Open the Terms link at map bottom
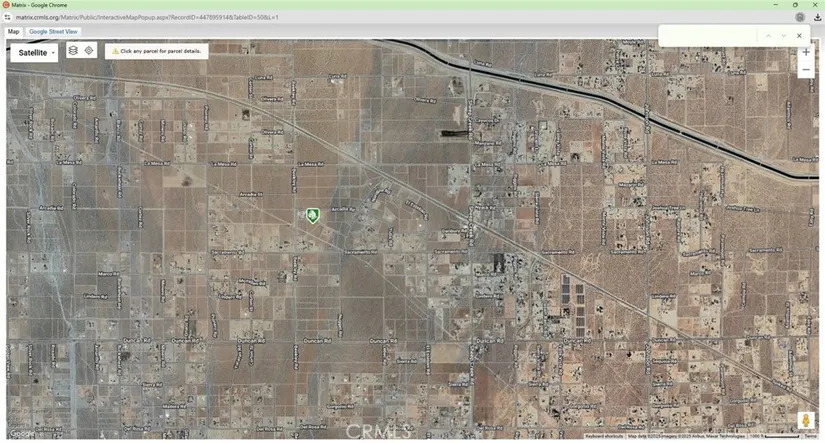Viewport: 825px width, 443px height. (810, 436)
